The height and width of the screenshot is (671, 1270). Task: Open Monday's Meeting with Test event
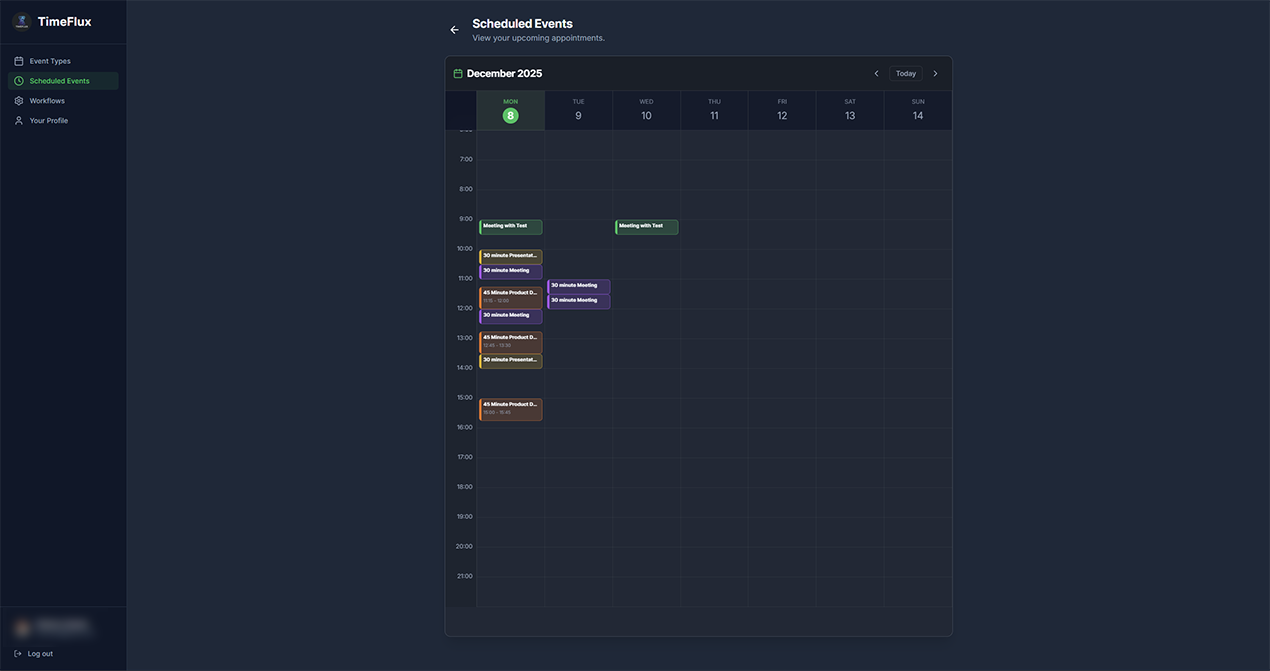511,226
